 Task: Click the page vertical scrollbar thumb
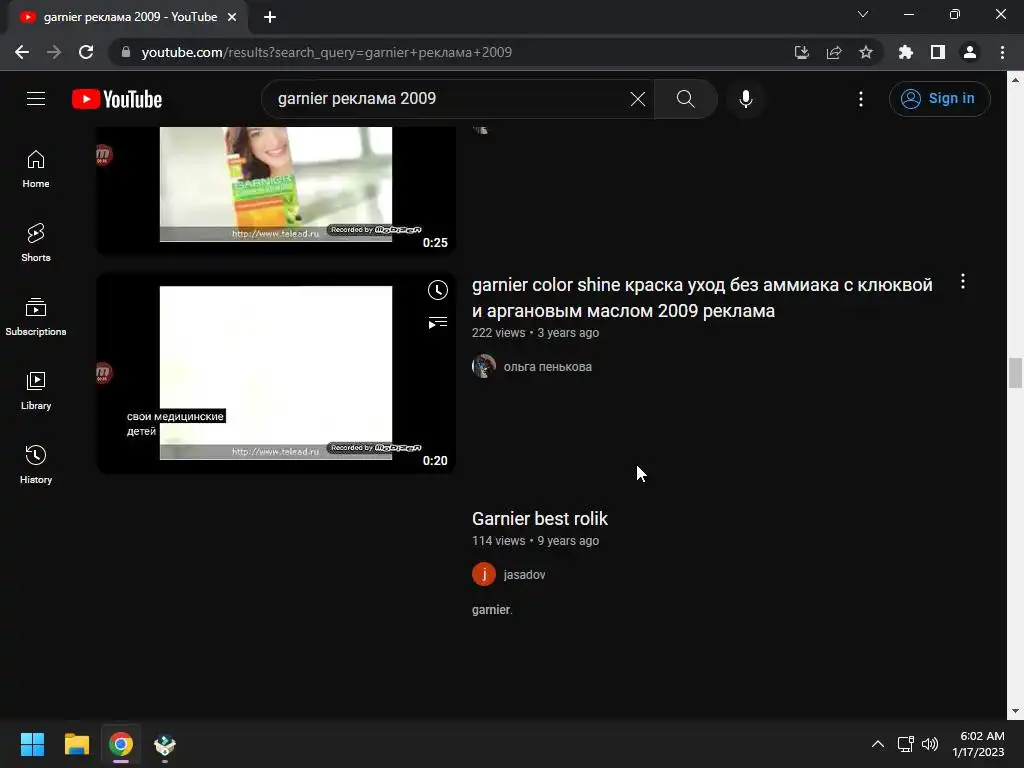(x=1015, y=373)
